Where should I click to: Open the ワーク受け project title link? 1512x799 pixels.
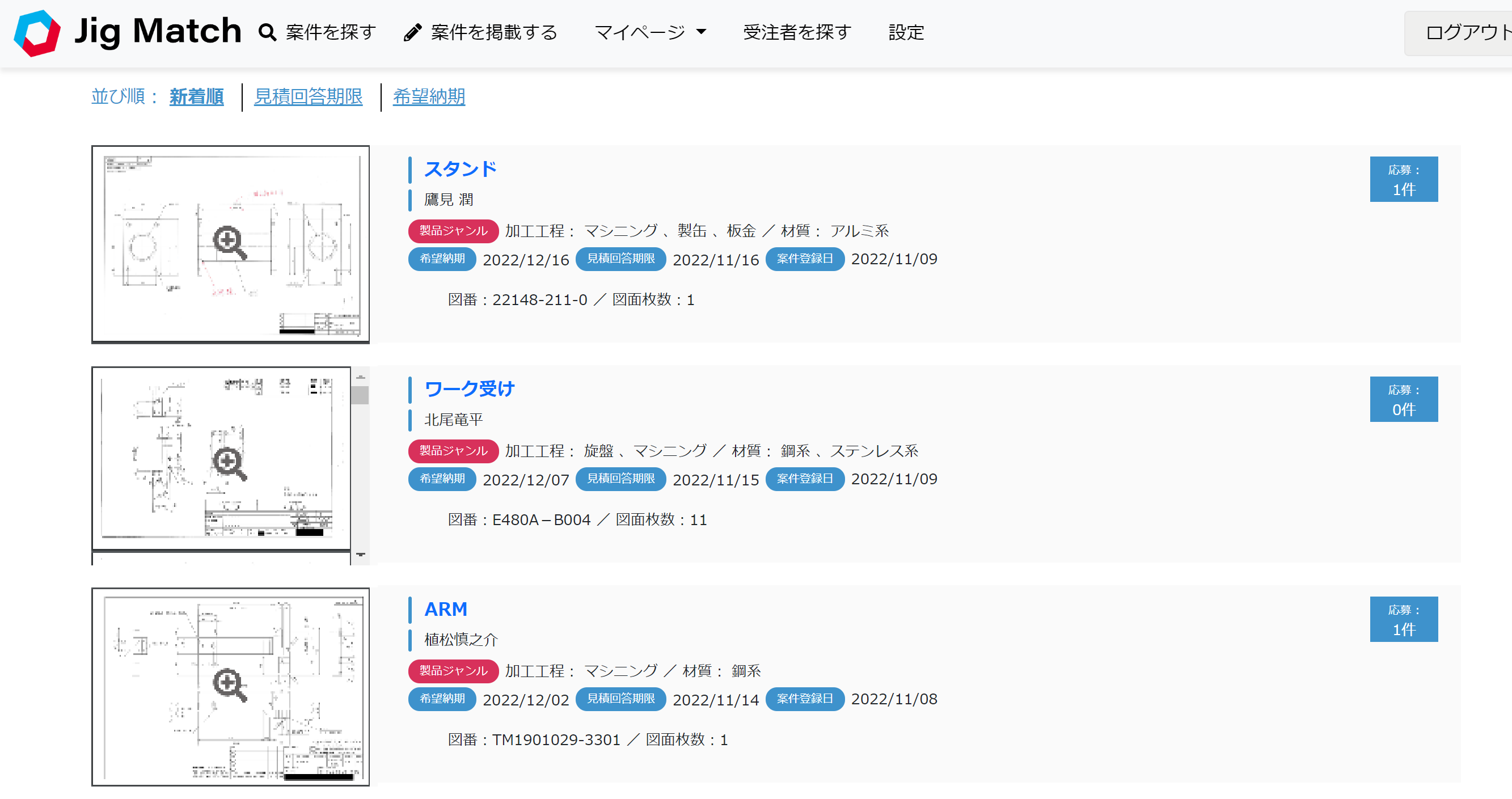pyautogui.click(x=469, y=388)
